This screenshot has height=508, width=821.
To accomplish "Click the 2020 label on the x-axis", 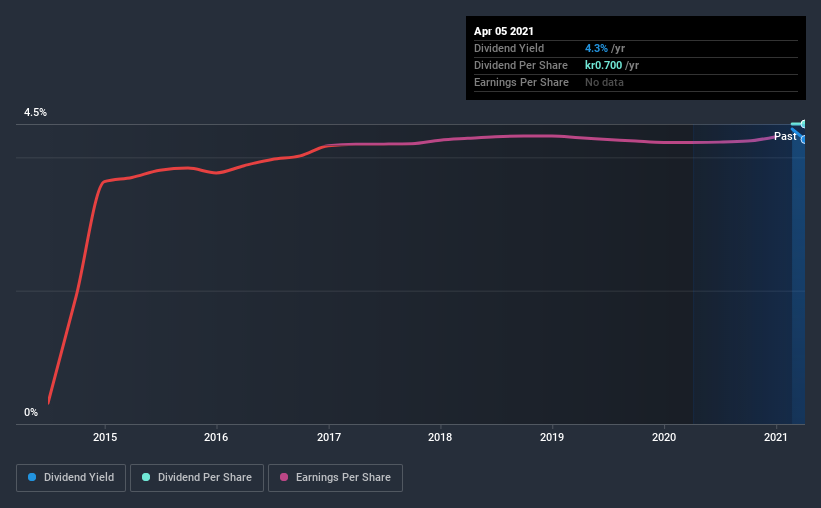I will 664,437.
